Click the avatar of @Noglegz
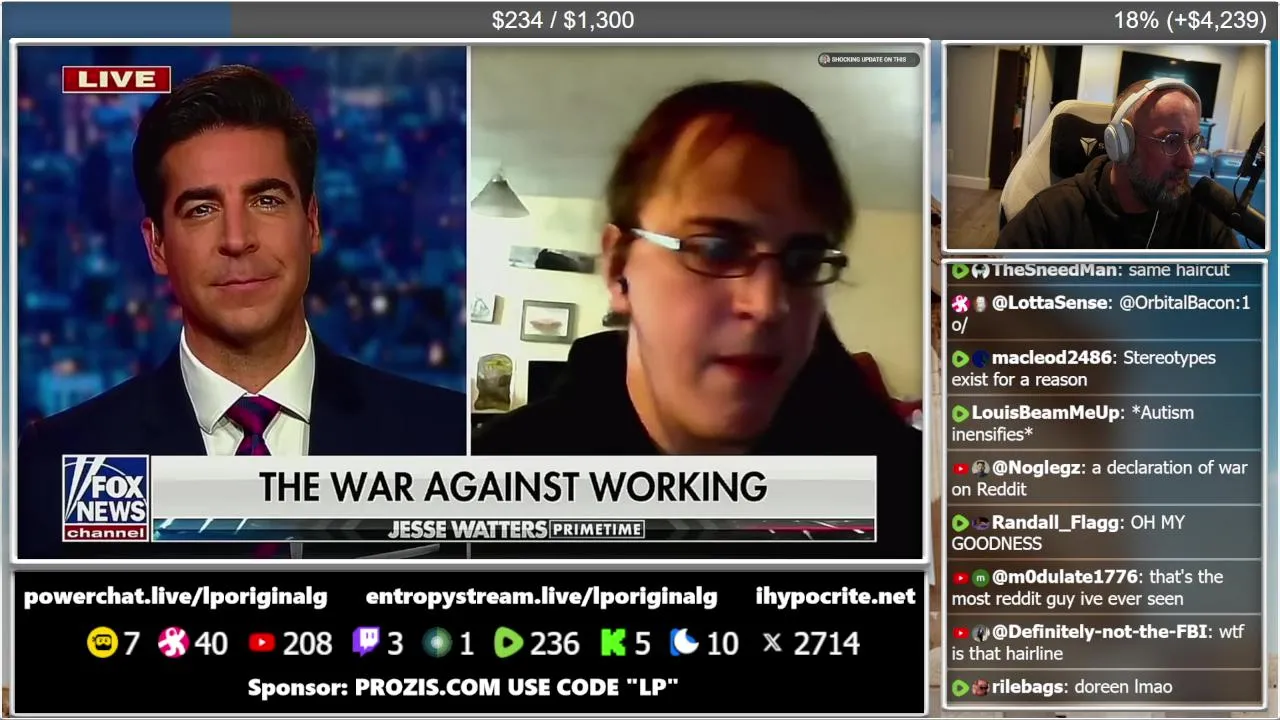 click(980, 468)
